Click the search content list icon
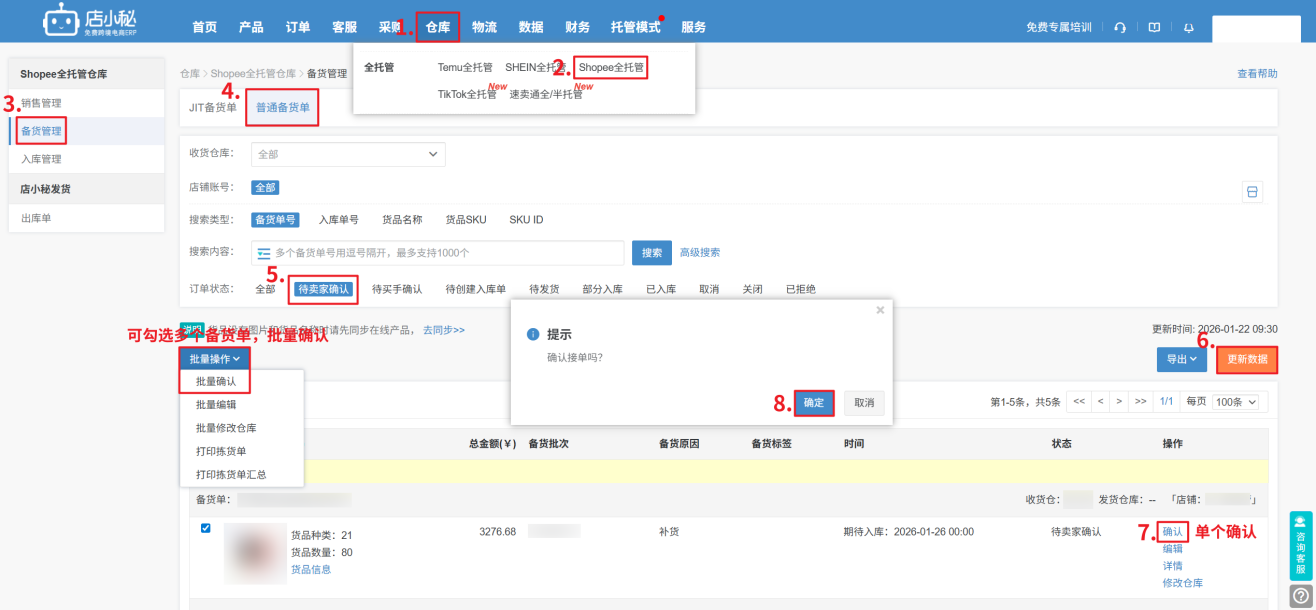Screen dimensions: 1316x610 [x=264, y=253]
